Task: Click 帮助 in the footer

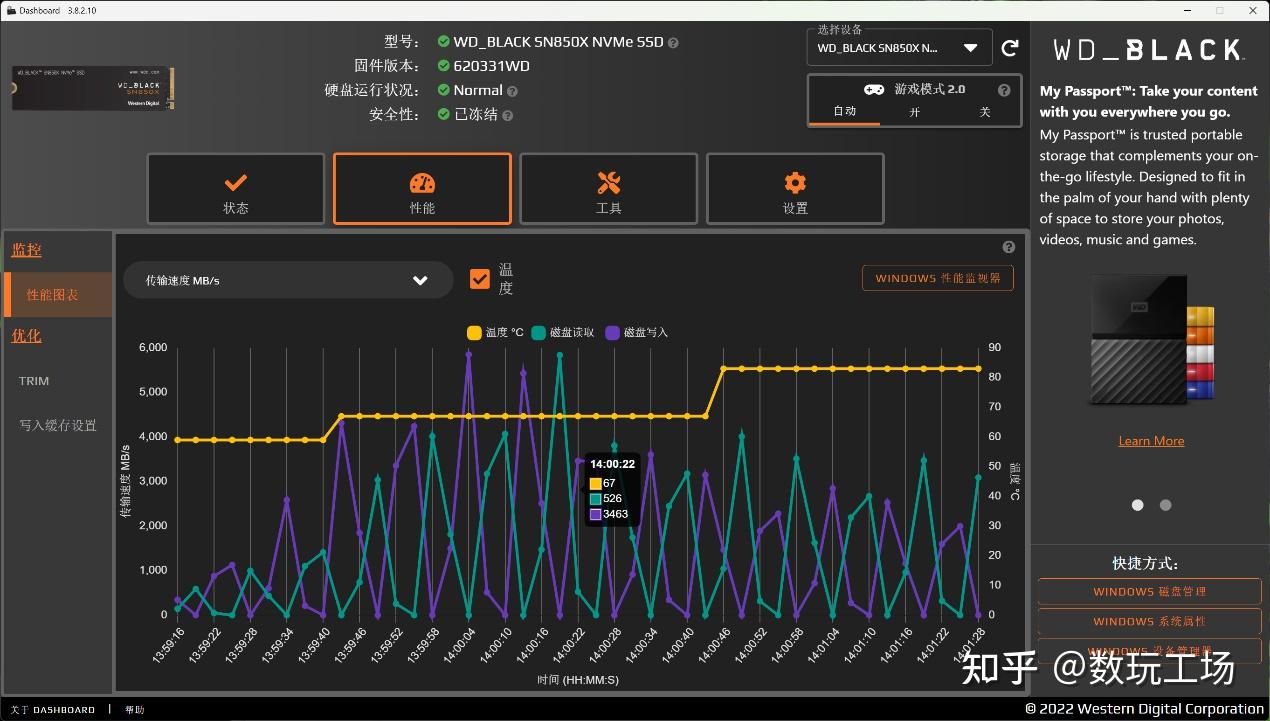Action: tap(134, 709)
